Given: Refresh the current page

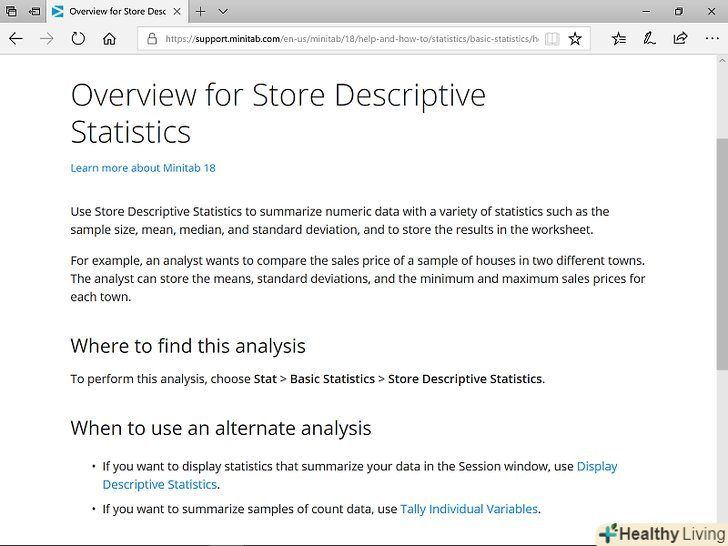Looking at the screenshot, I should pyautogui.click(x=78, y=39).
